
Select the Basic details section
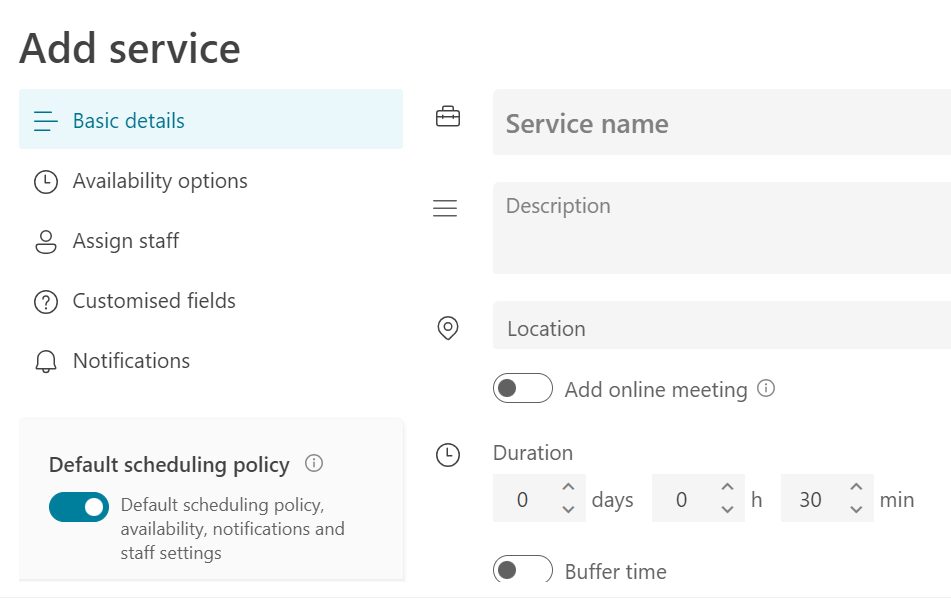point(129,121)
